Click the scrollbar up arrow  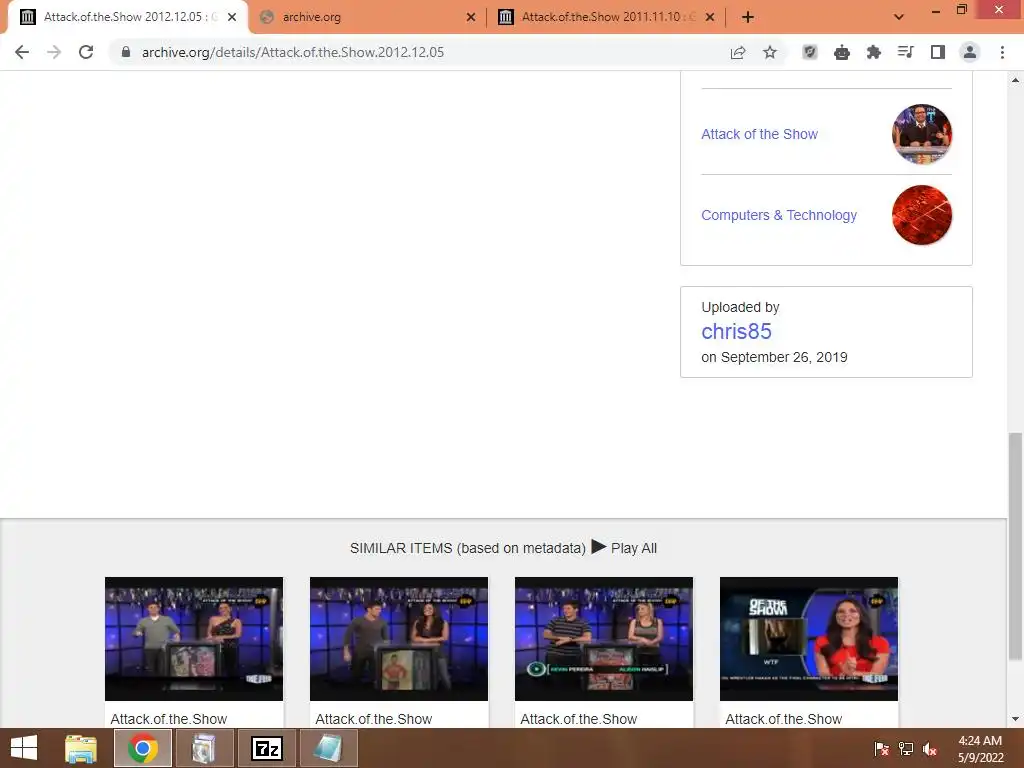pos(1015,80)
